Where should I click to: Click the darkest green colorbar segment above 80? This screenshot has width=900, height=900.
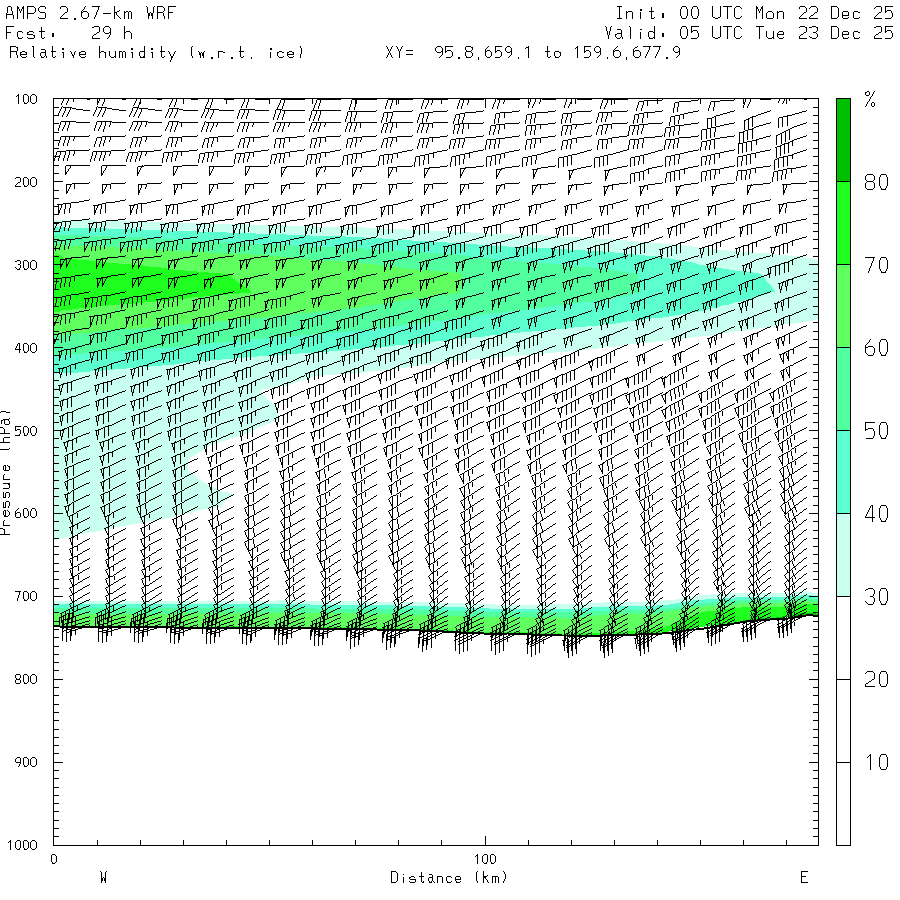click(843, 141)
